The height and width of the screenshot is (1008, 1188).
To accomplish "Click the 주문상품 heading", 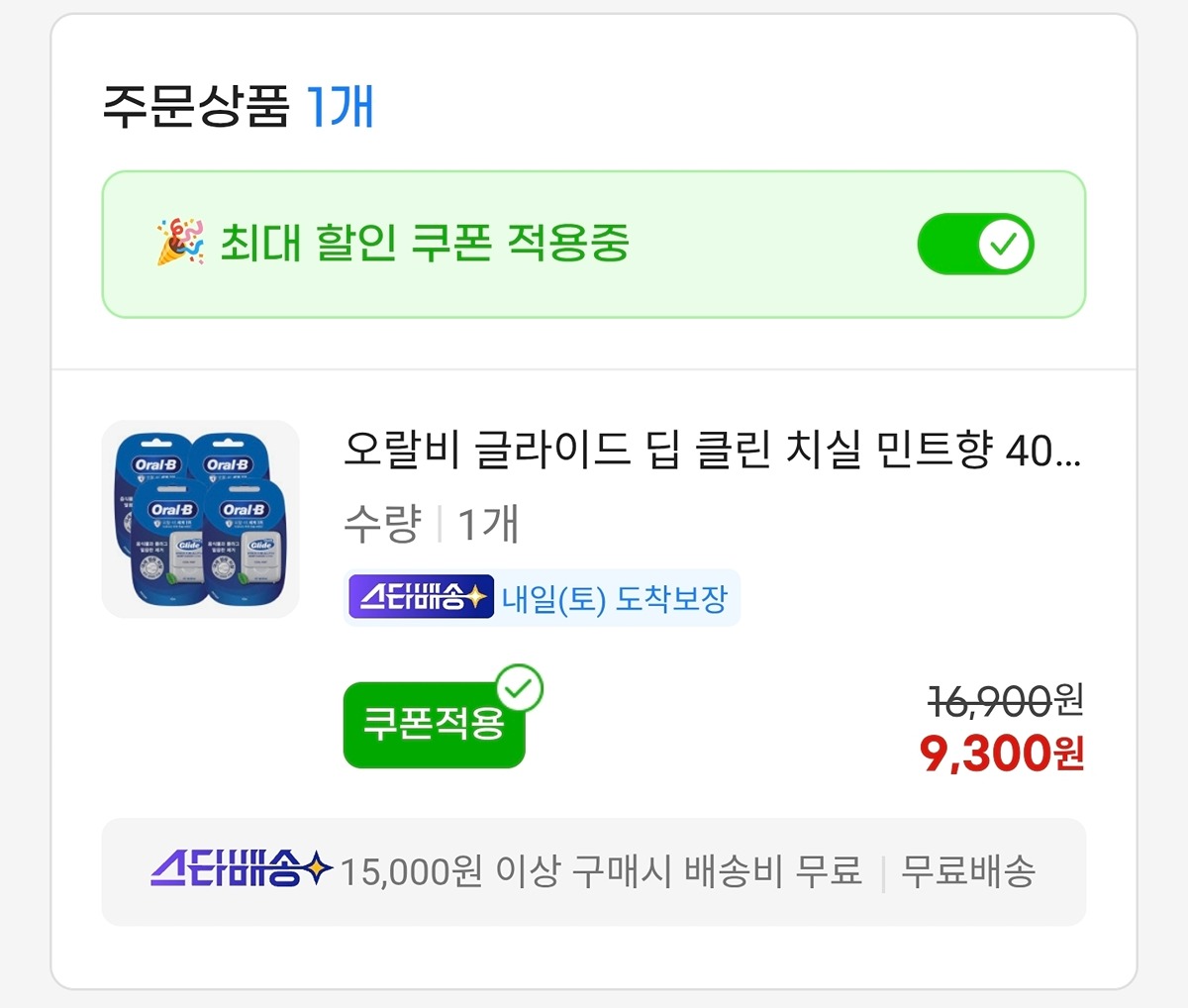I will (x=196, y=107).
